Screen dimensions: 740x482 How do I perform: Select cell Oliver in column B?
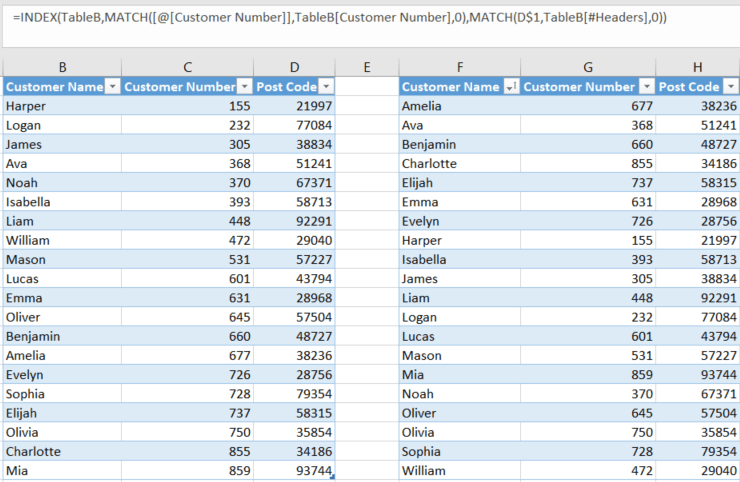tap(62, 317)
